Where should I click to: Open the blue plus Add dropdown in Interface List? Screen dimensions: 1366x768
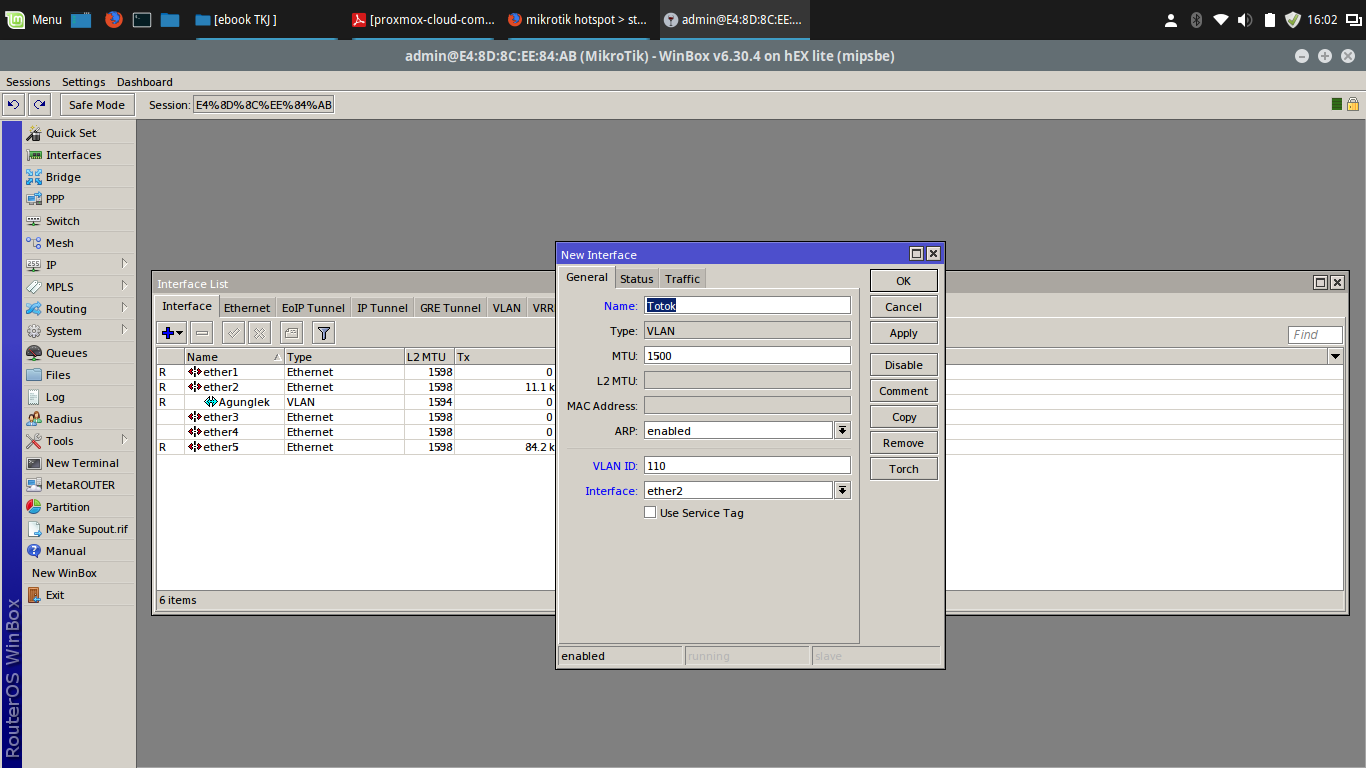tap(172, 333)
